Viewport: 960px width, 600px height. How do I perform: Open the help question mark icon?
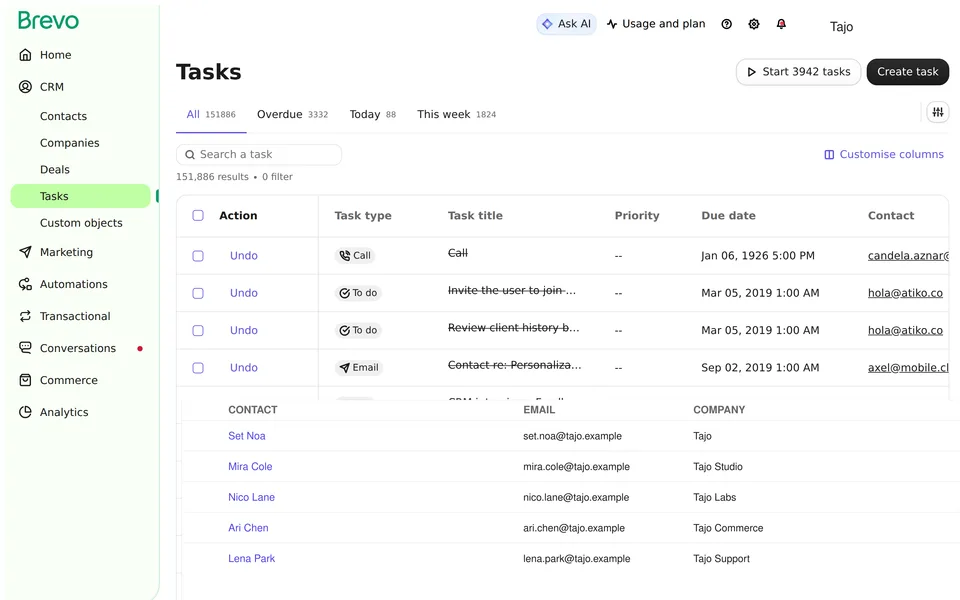[726, 24]
